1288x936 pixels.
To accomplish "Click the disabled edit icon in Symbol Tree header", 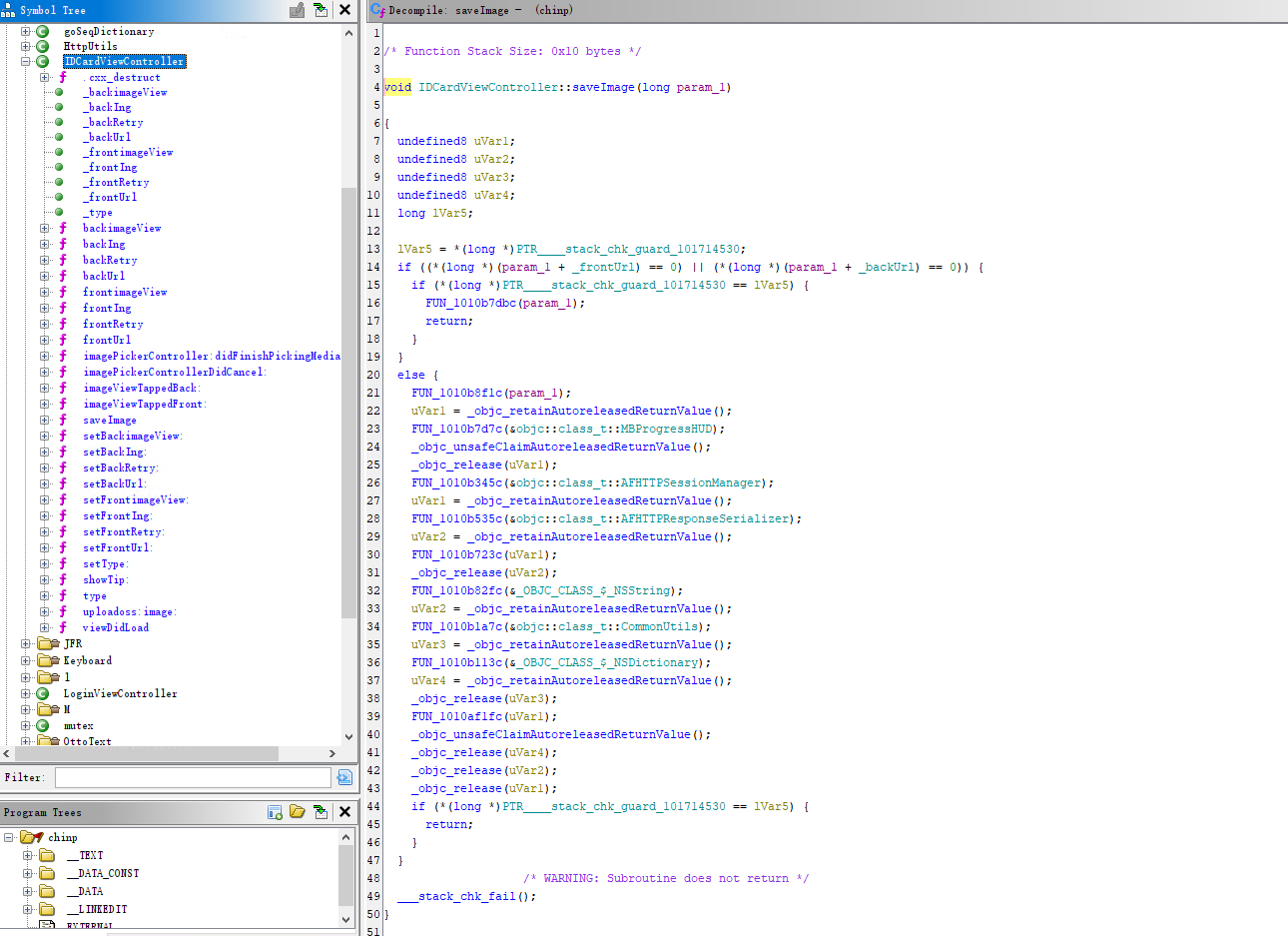I will (297, 10).
